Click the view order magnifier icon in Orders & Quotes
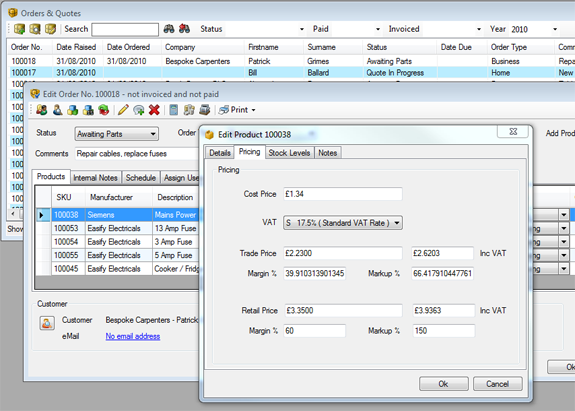The image size is (575, 411). 35,29
